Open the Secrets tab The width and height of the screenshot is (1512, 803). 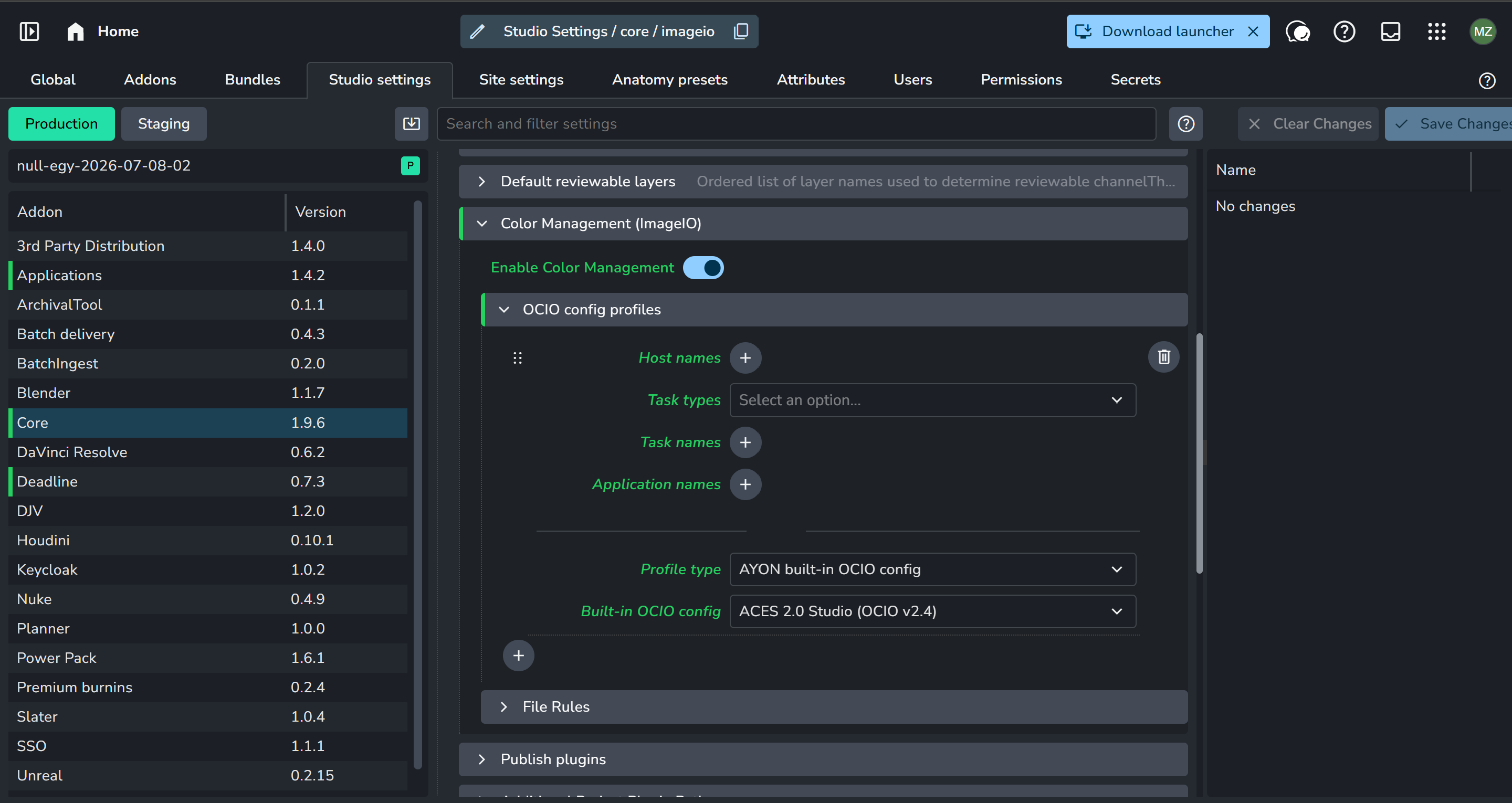point(1135,80)
